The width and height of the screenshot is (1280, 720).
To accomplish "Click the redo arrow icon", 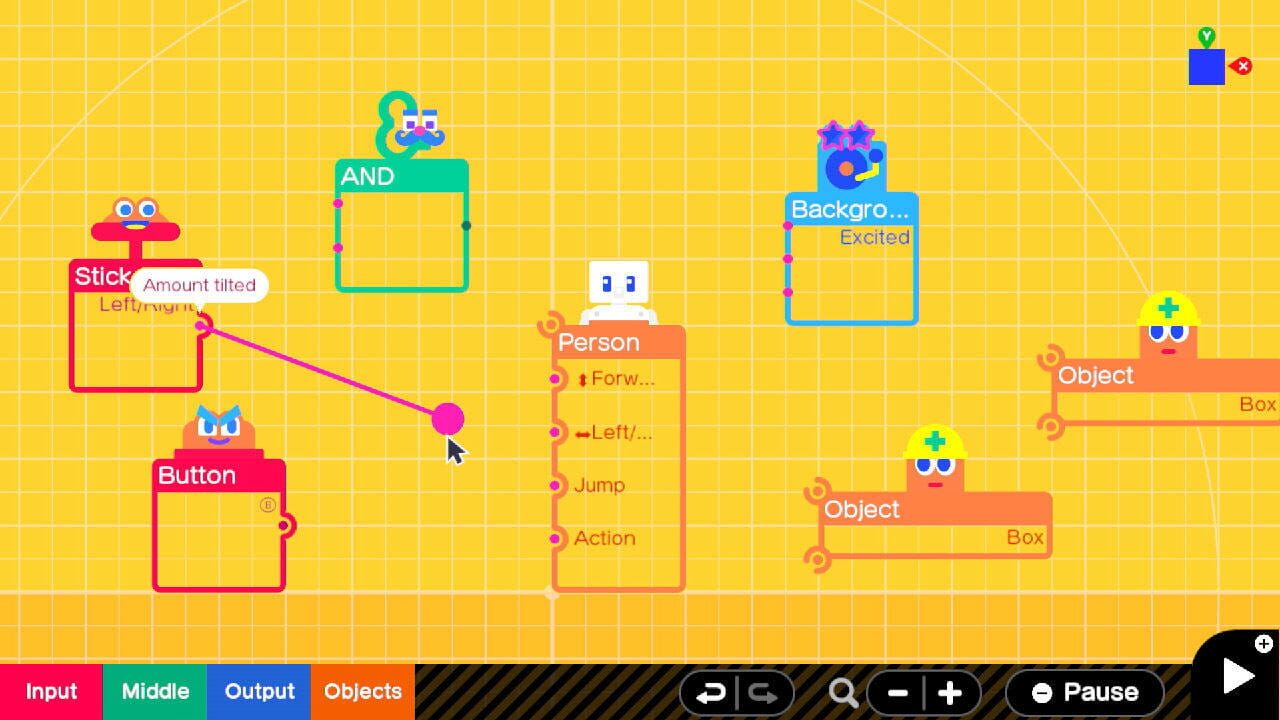I will click(762, 691).
